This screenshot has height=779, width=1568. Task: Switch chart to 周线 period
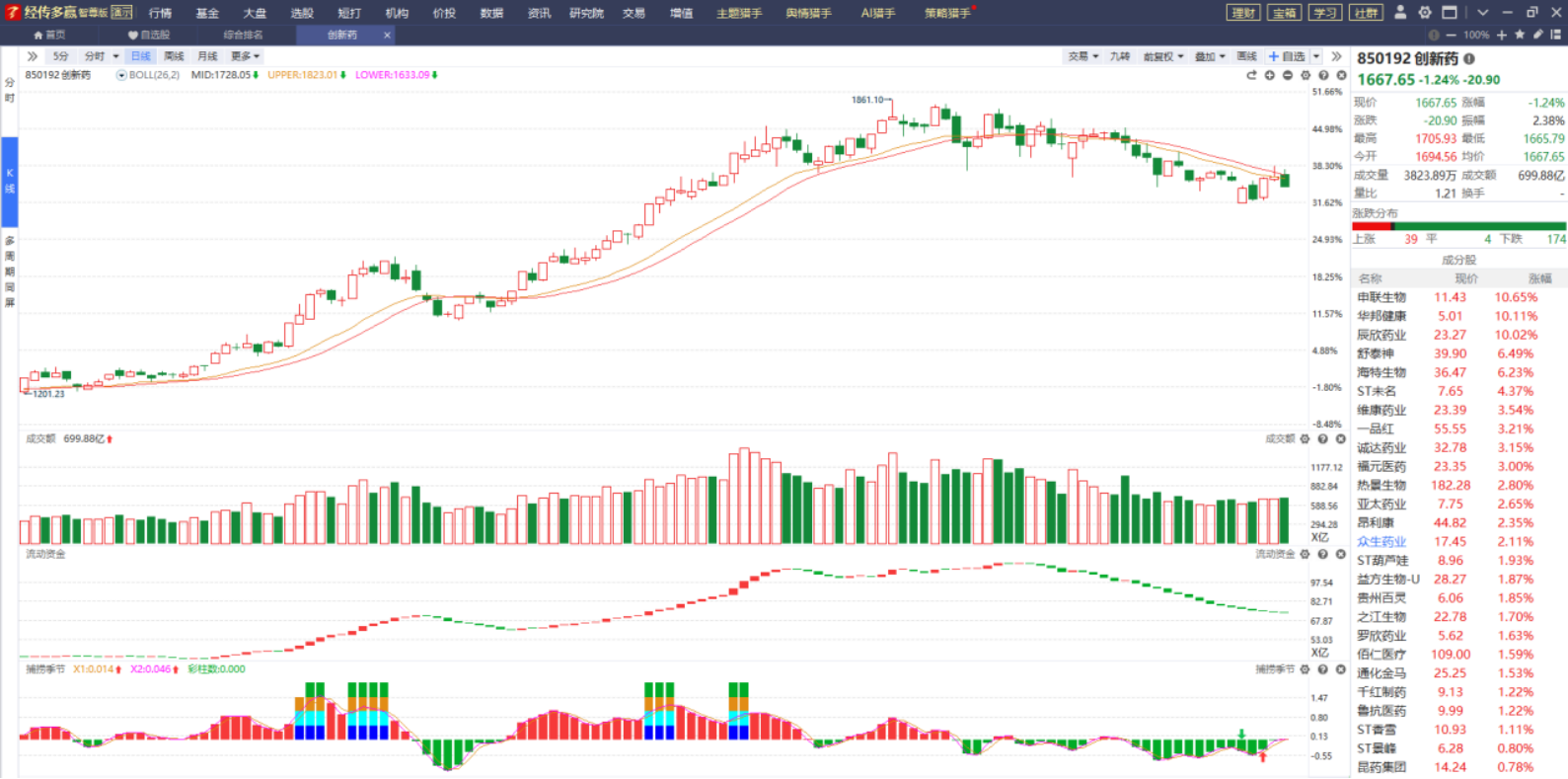(174, 56)
